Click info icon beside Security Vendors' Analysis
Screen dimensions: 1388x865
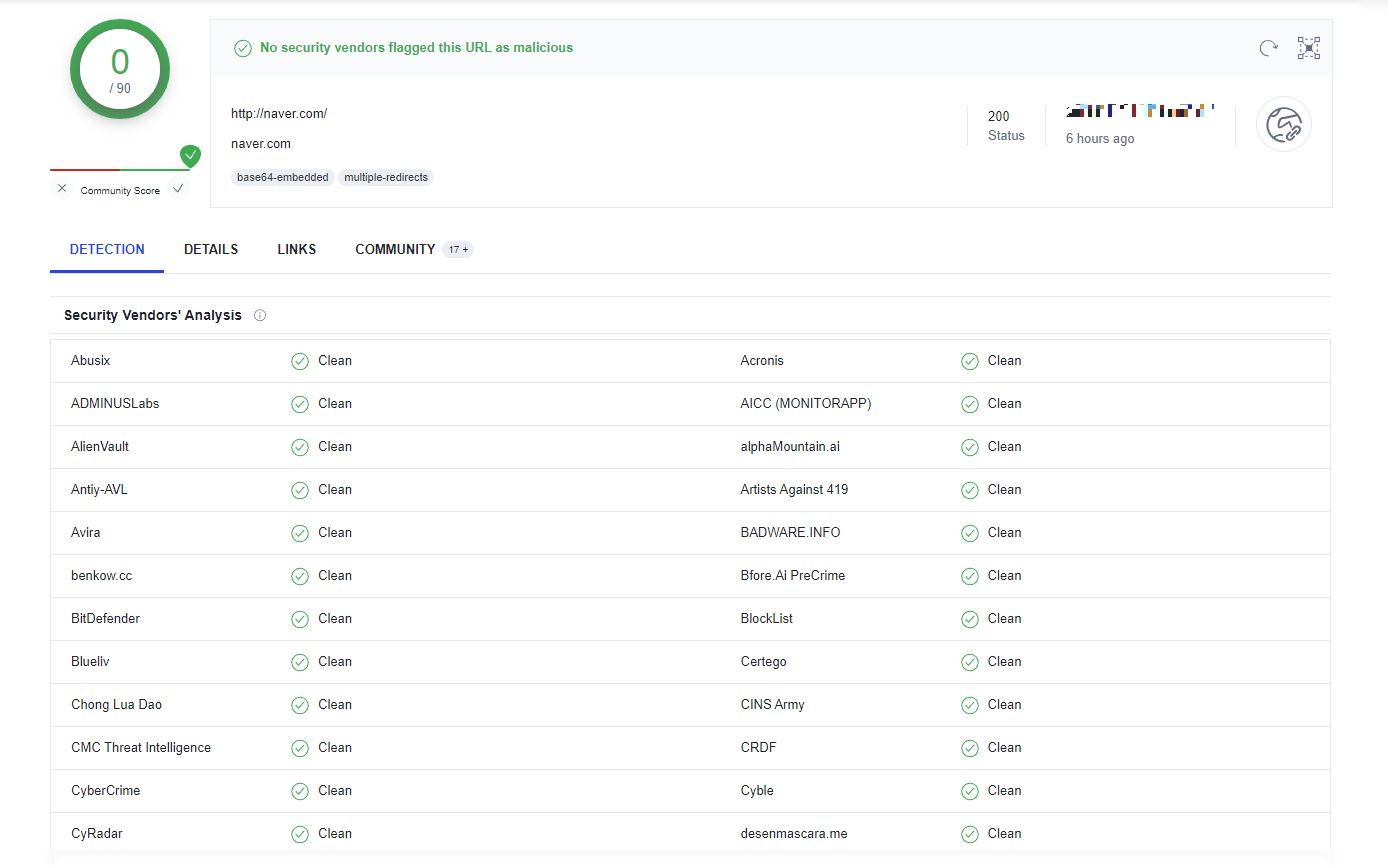260,315
